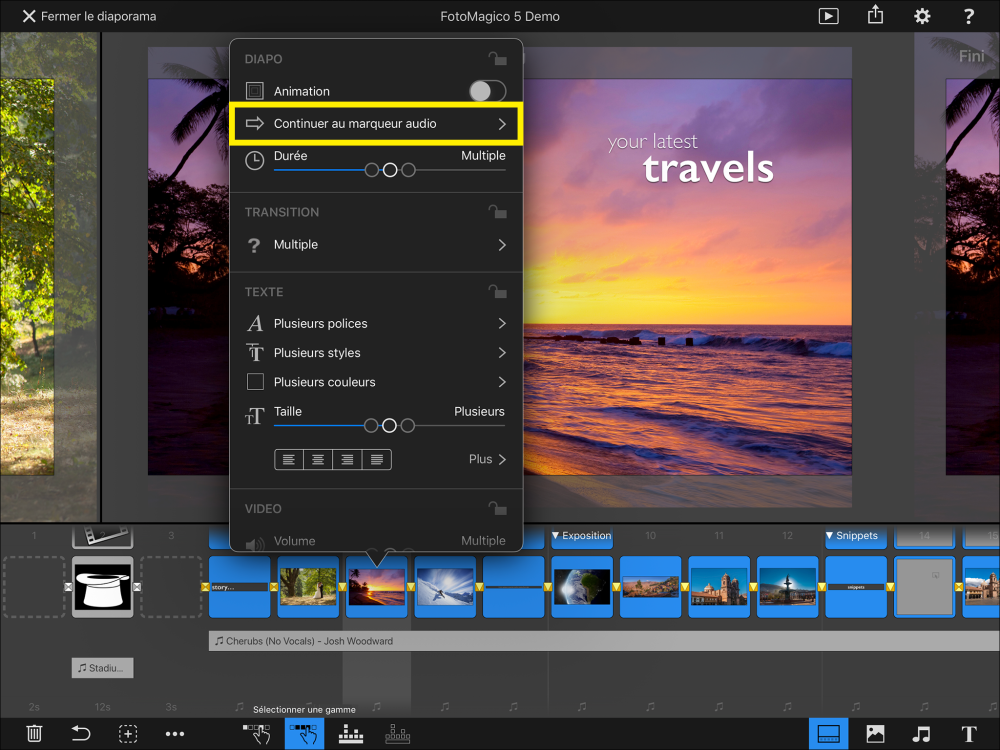Open the image browser icon
1000x750 pixels.
coord(875,733)
